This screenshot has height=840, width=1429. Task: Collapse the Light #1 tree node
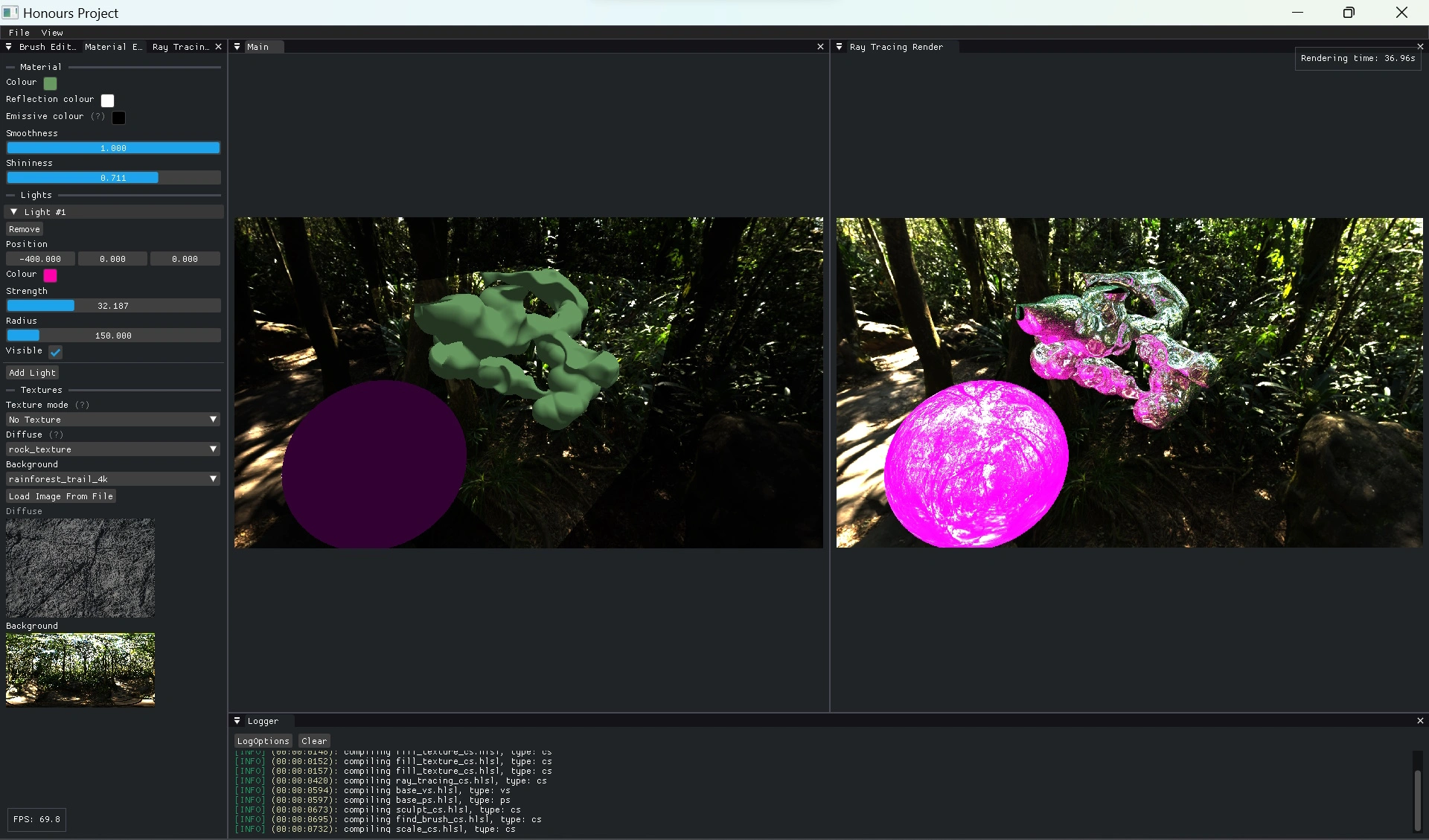[13, 212]
